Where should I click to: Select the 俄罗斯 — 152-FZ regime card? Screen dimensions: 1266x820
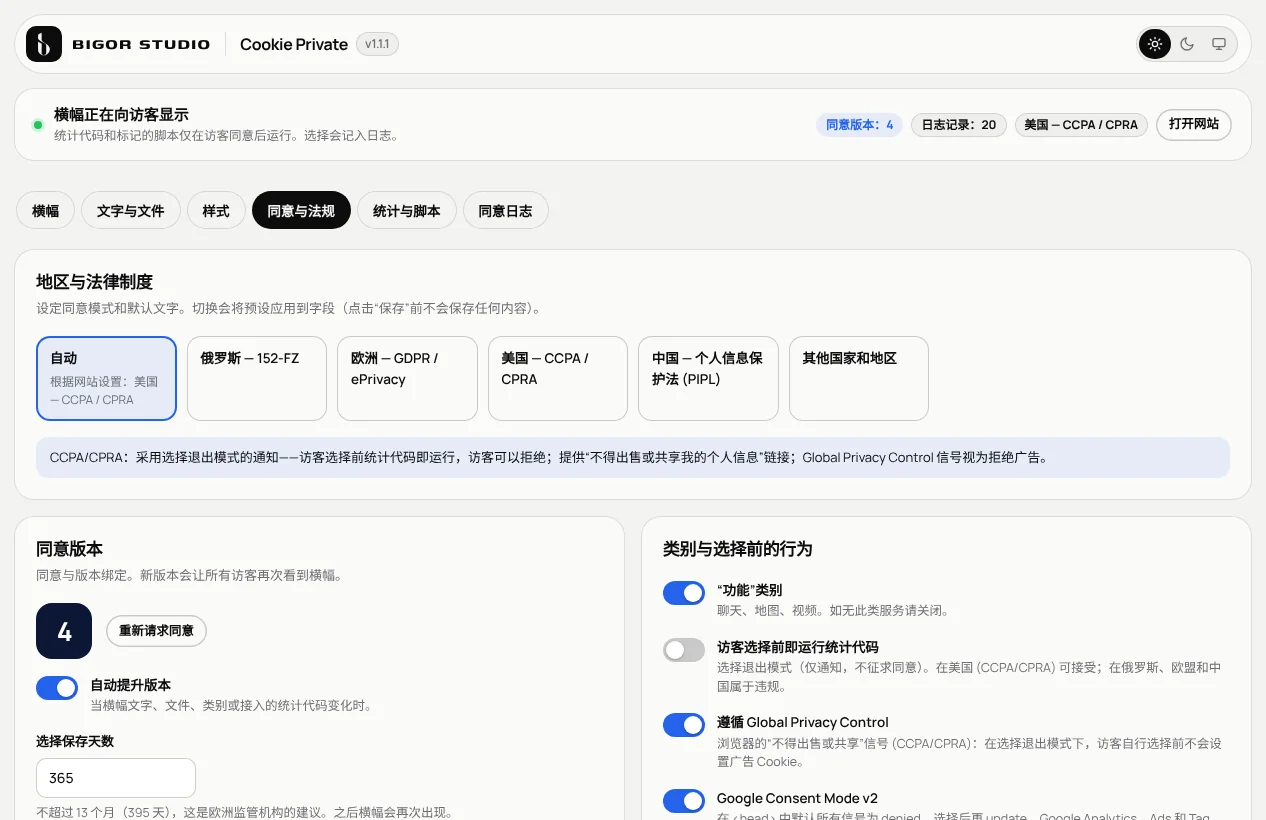point(257,378)
